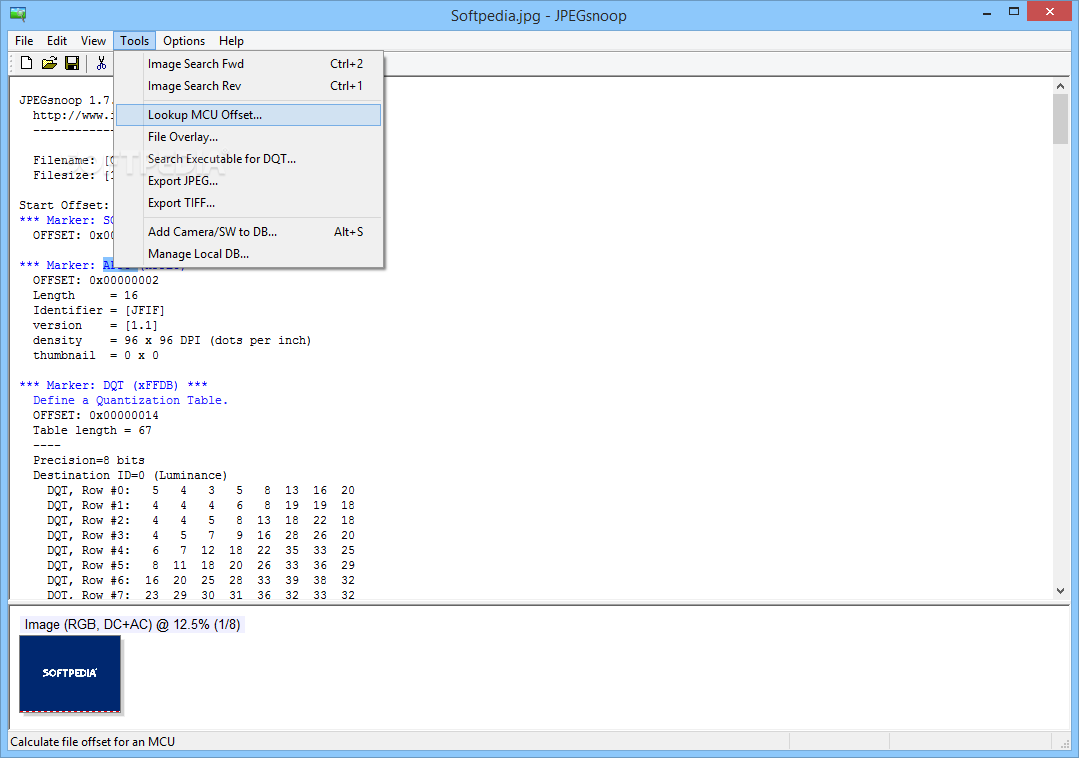The height and width of the screenshot is (758, 1079).
Task: Click the 'version = [1.1]' line
Action: 96,325
